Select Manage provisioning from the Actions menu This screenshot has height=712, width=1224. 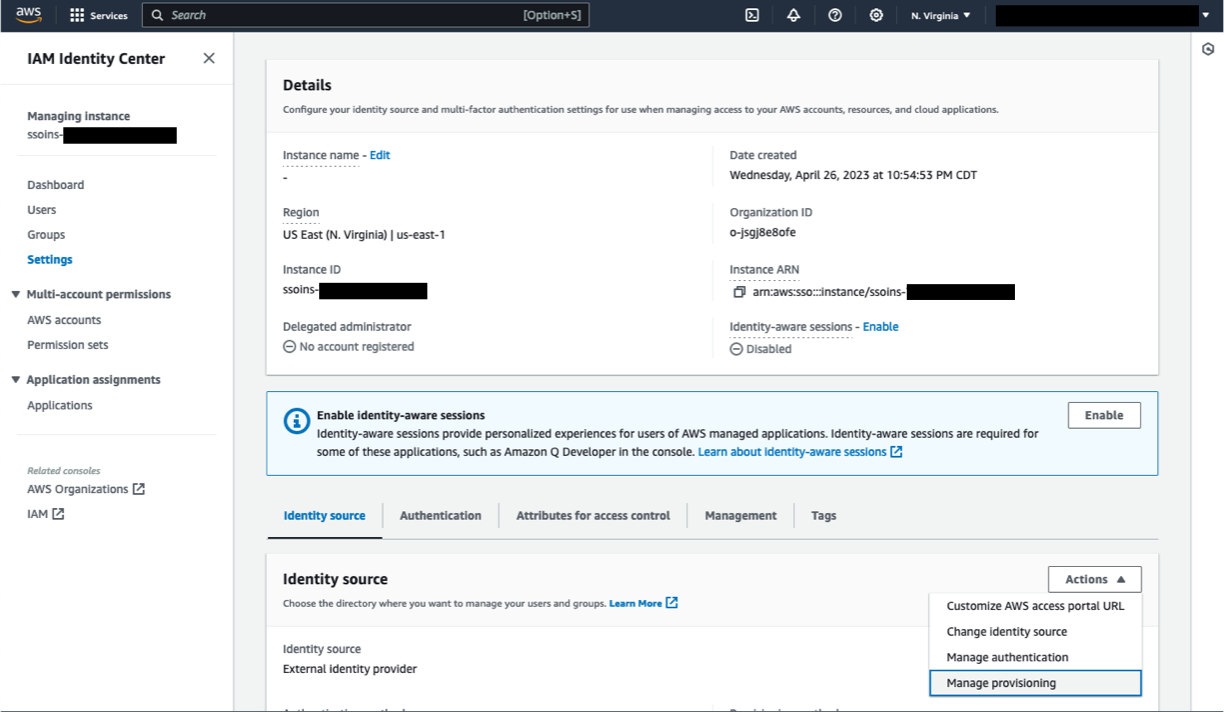(x=1000, y=682)
